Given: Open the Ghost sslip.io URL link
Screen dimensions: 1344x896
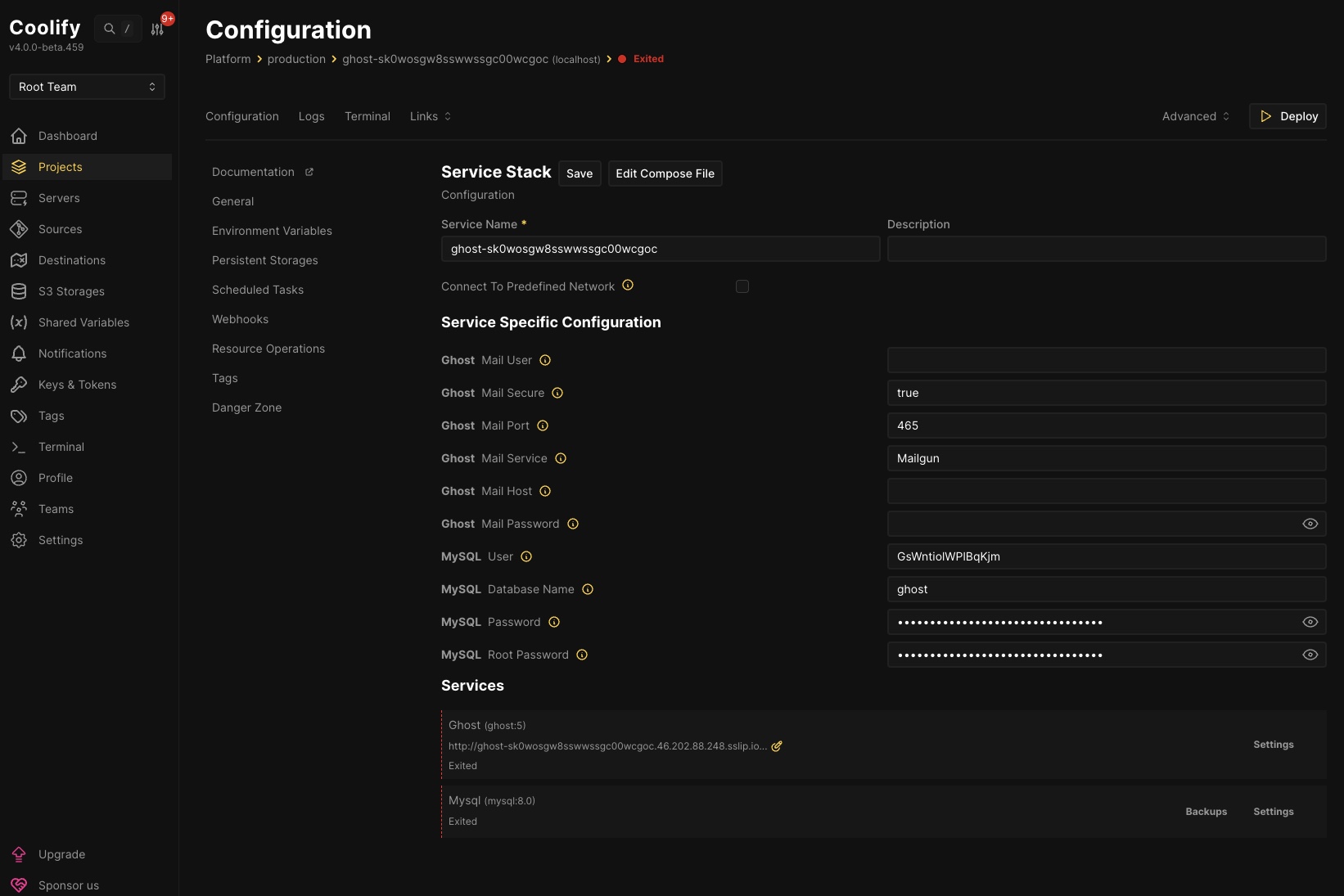Looking at the screenshot, I should coord(607,746).
